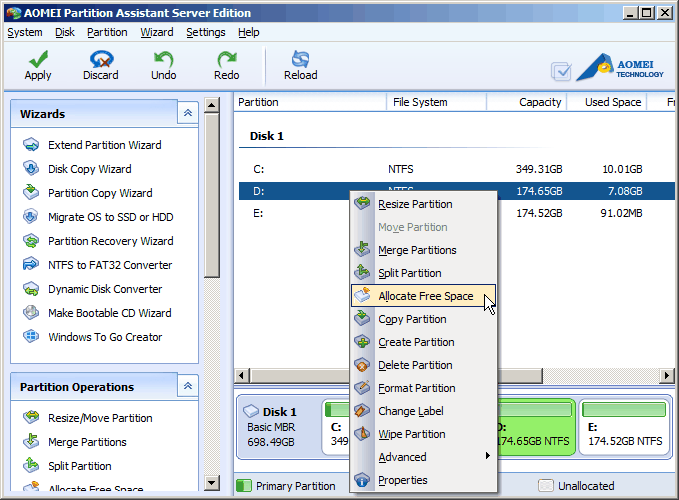Click the Undo arrow icon
Viewport: 679px width, 500px height.
(164, 59)
